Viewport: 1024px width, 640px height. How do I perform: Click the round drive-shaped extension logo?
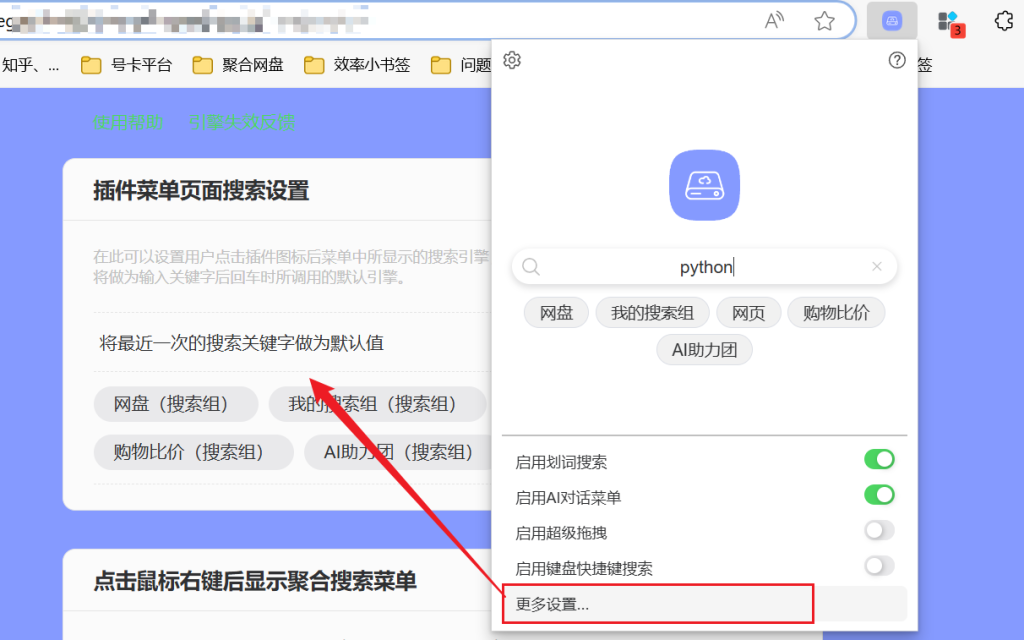tap(704, 184)
